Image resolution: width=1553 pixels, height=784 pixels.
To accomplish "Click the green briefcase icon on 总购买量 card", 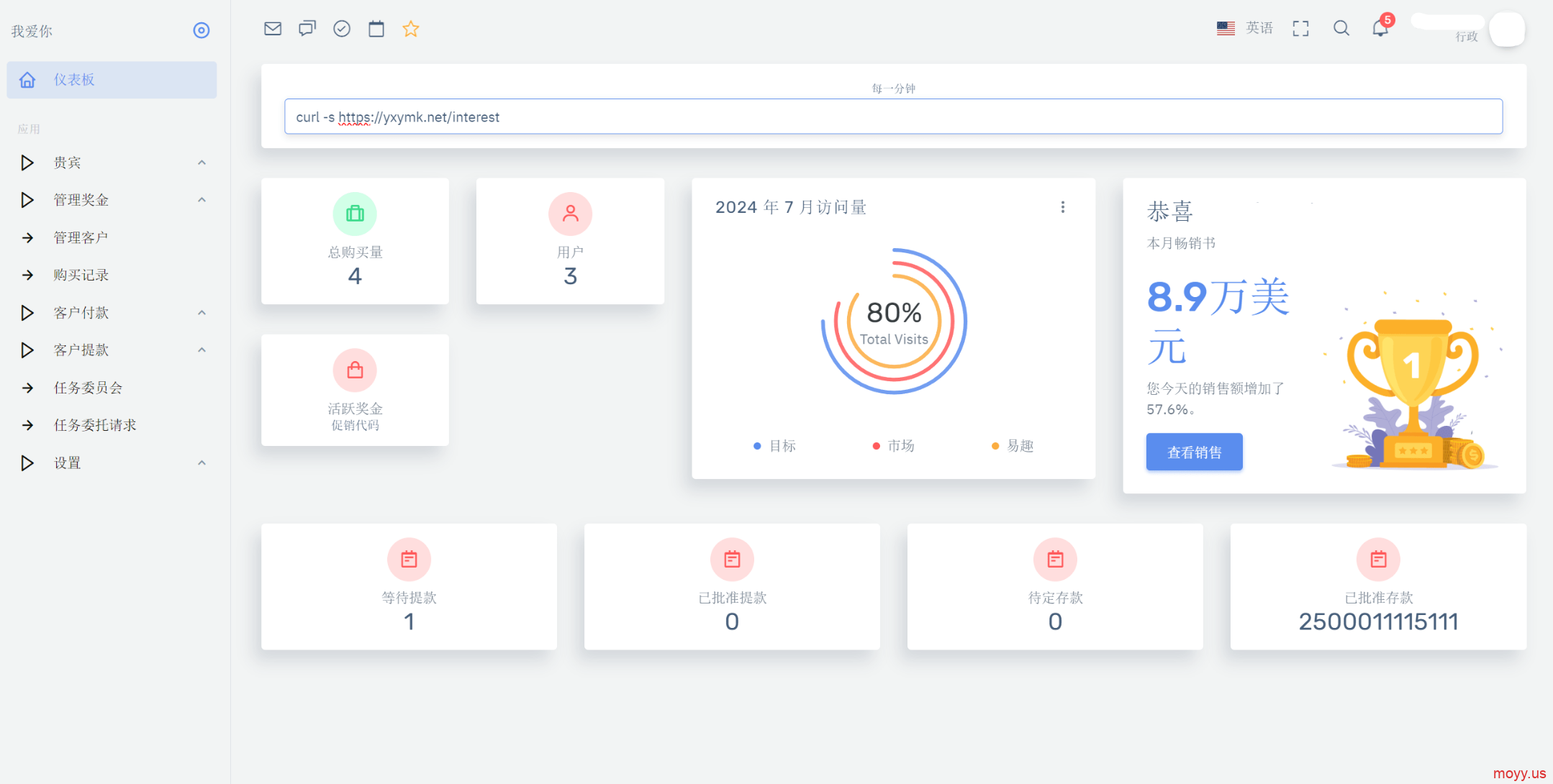I will click(x=355, y=214).
